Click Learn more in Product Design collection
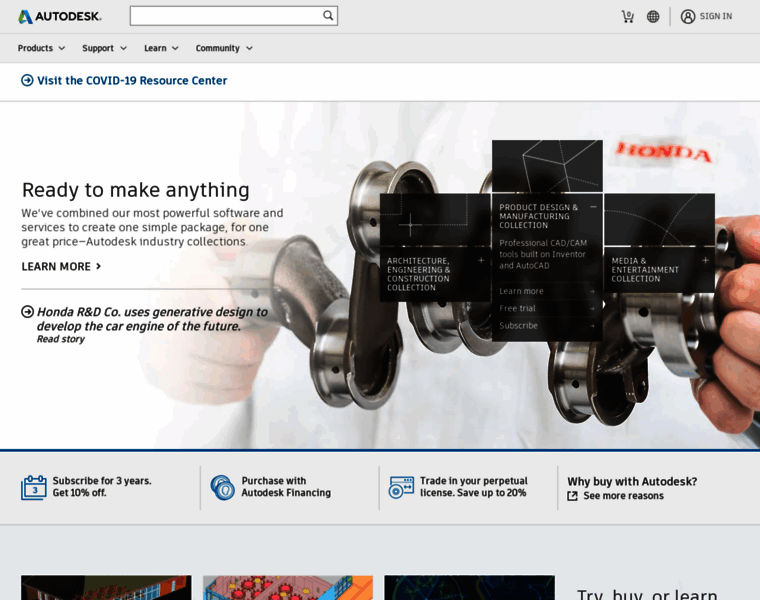760x600 pixels. [521, 291]
